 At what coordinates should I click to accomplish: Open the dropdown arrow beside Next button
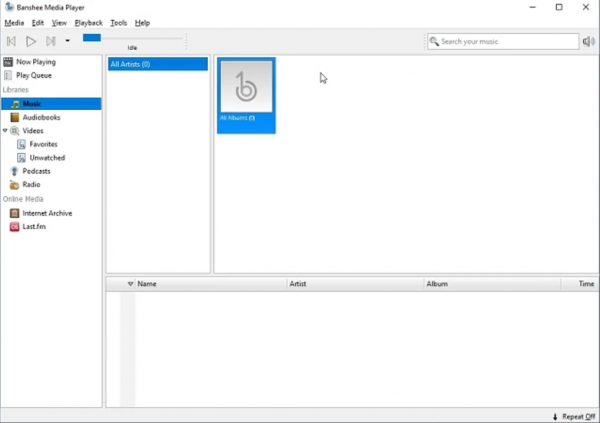pos(67,41)
